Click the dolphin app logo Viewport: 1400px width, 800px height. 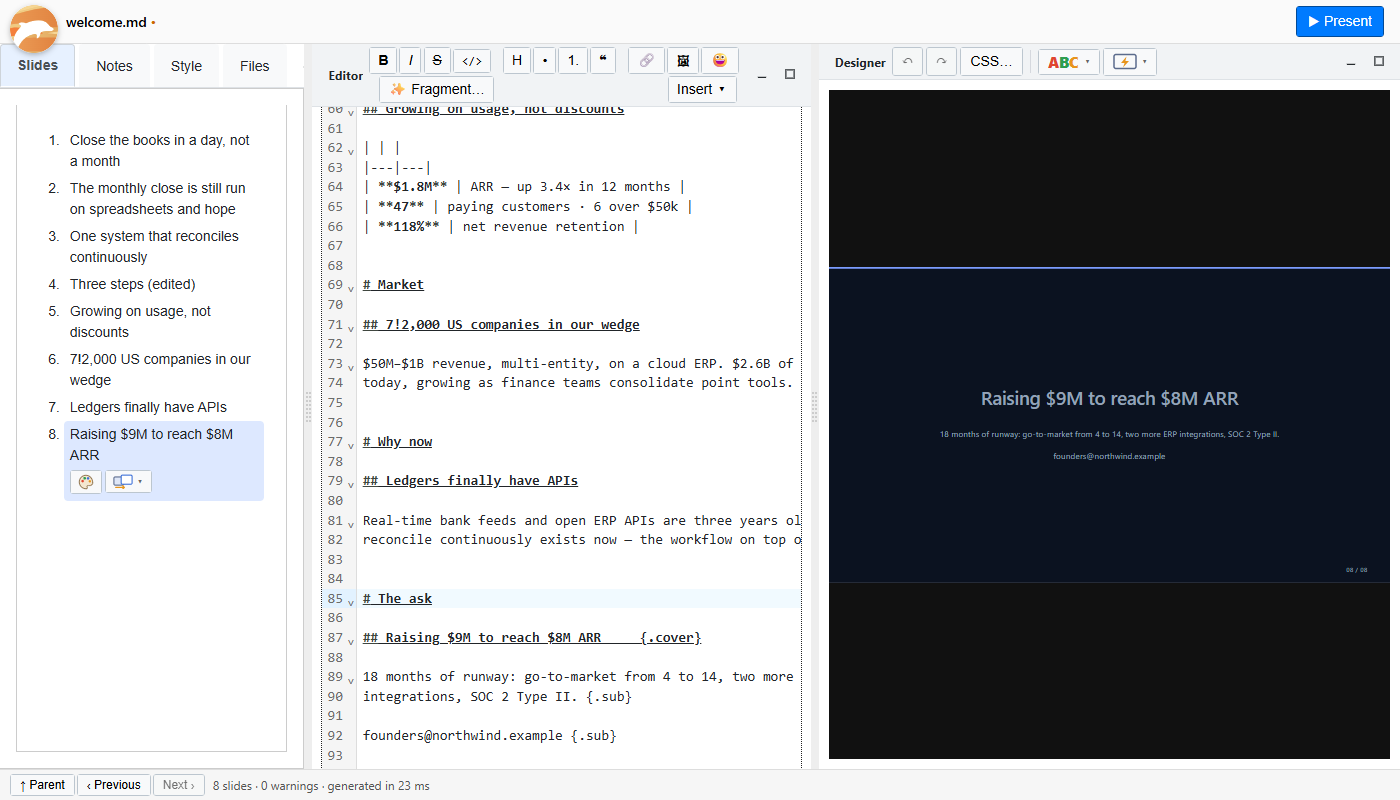click(33, 28)
